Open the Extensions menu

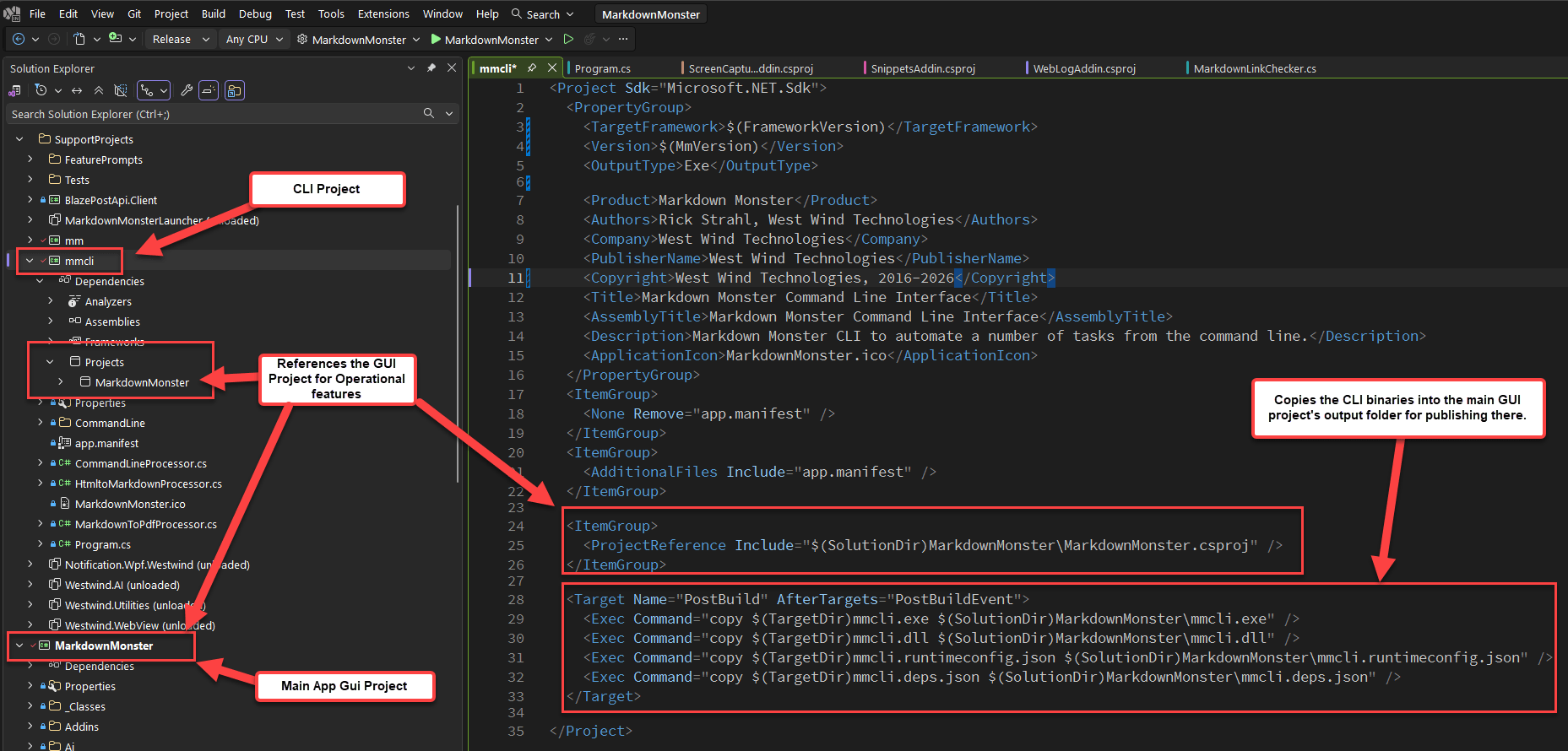pos(383,14)
